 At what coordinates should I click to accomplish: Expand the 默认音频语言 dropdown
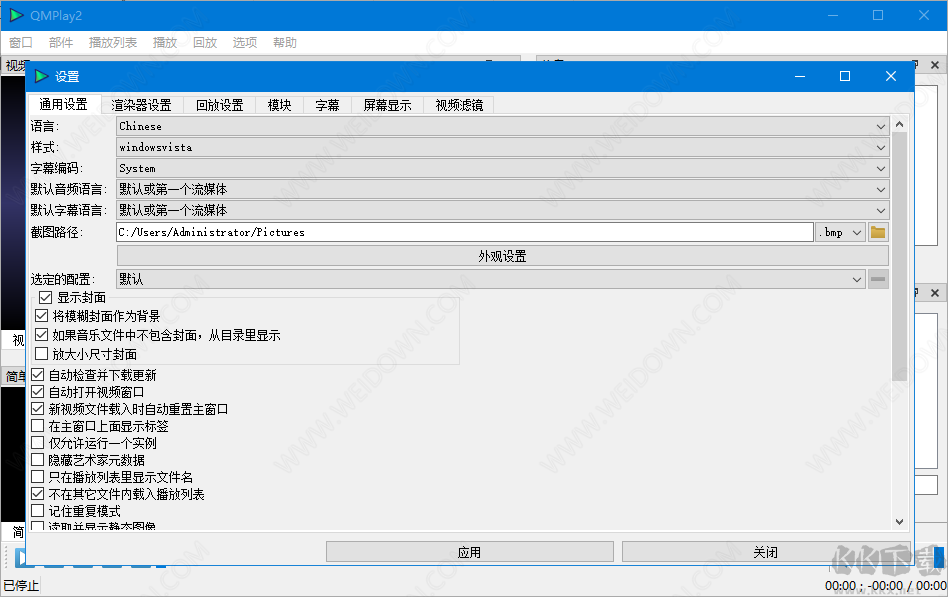tap(879, 189)
